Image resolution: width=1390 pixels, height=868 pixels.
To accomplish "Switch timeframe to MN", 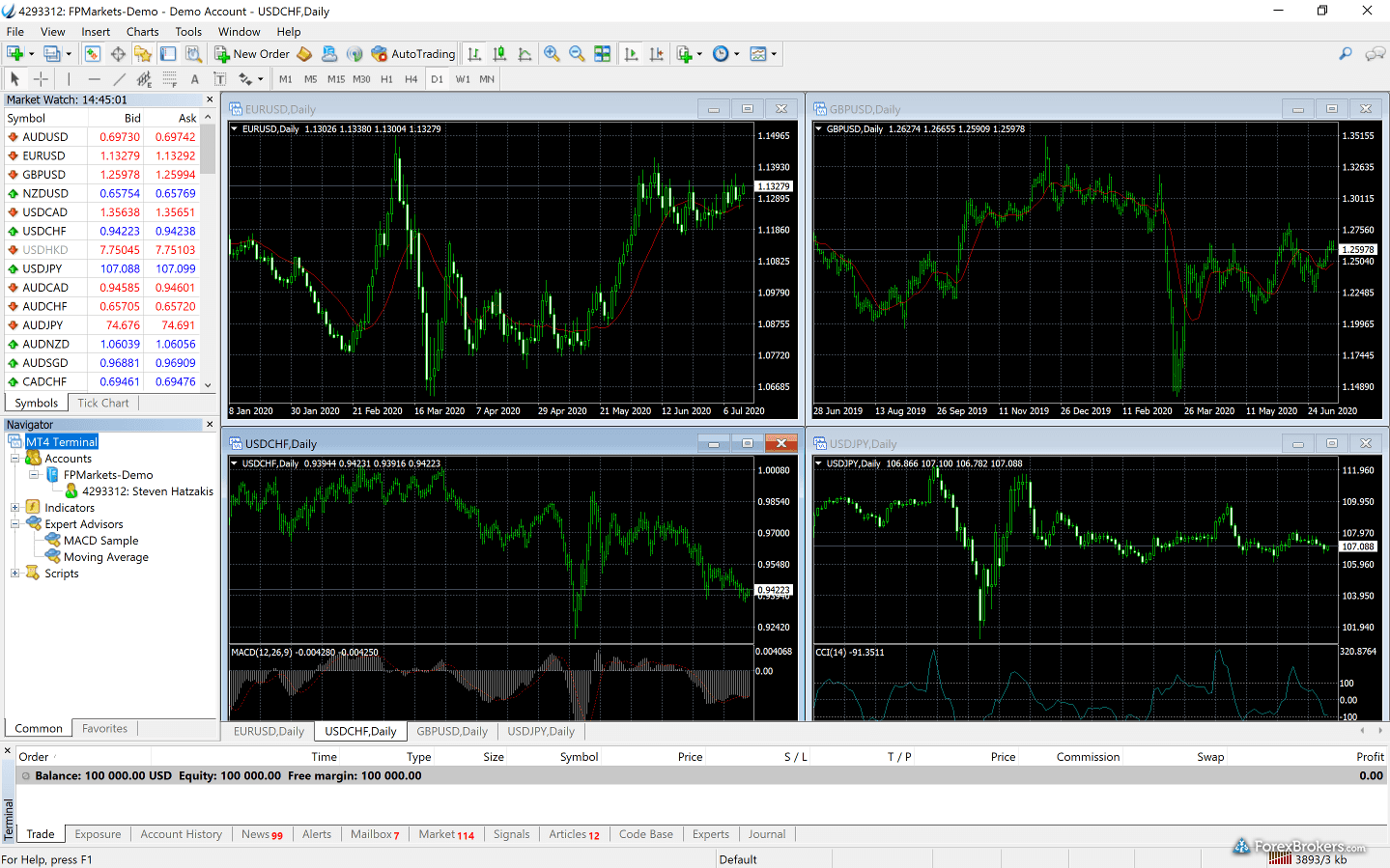I will (x=487, y=79).
